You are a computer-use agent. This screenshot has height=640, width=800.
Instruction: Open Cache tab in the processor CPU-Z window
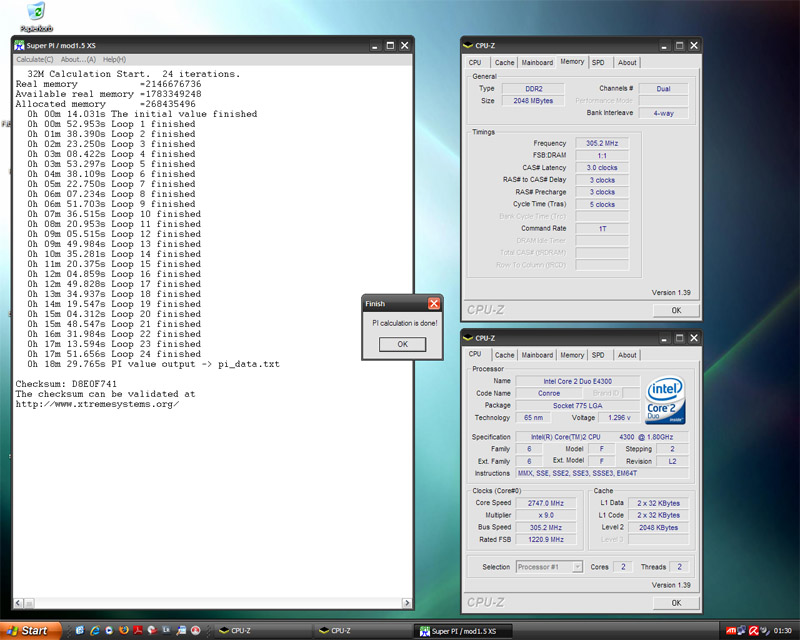[504, 355]
